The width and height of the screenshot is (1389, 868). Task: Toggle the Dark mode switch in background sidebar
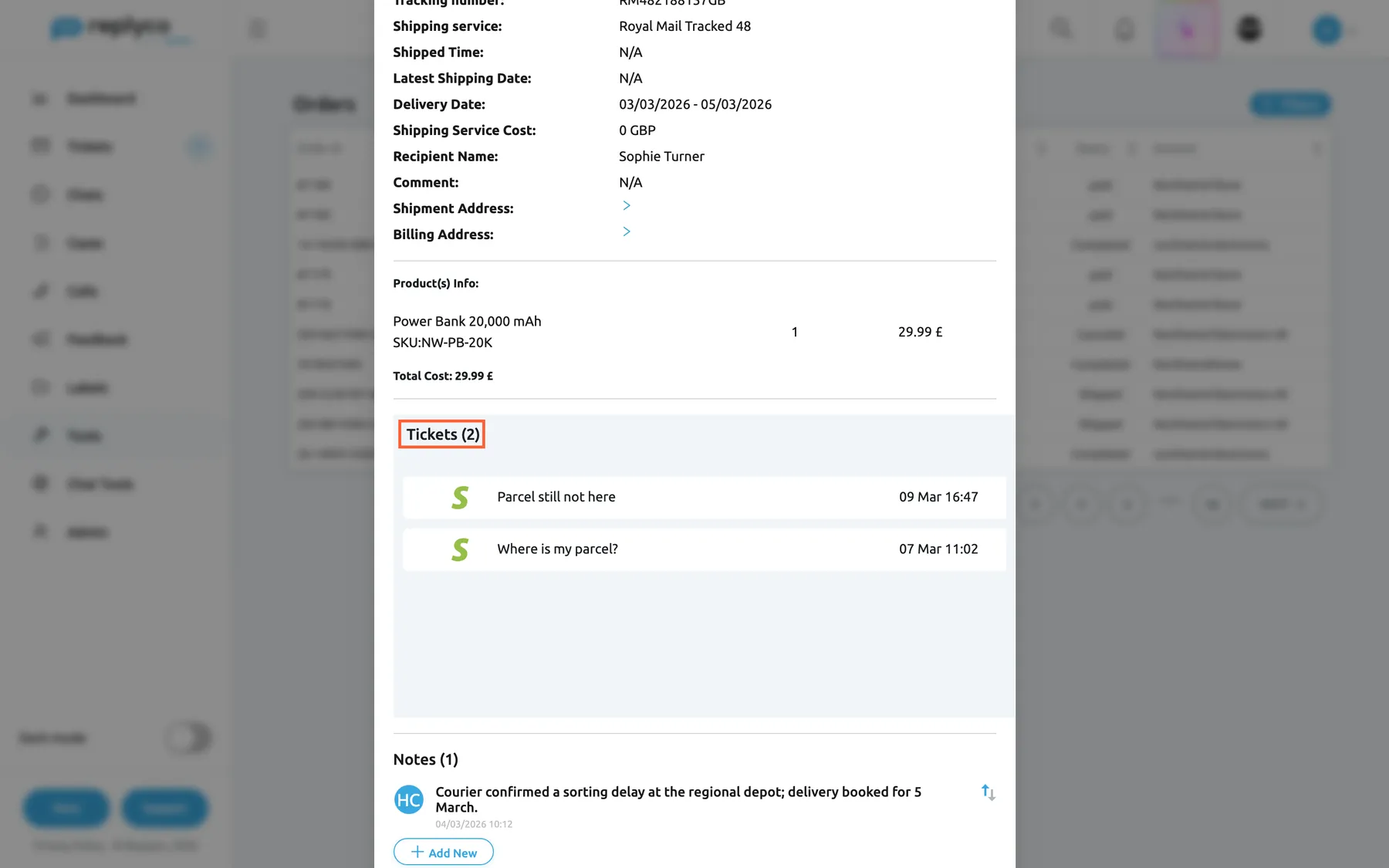pos(188,738)
